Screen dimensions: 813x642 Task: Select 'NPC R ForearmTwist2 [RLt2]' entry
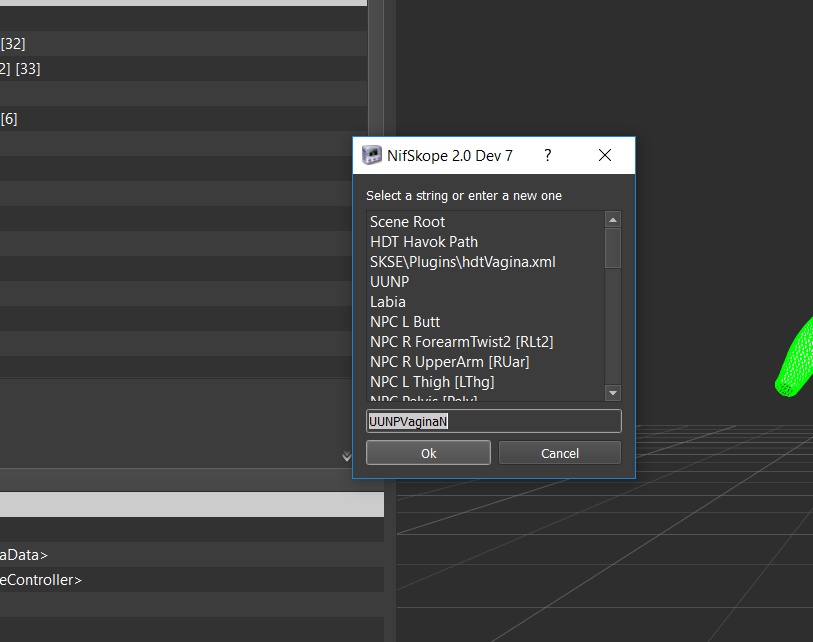click(485, 342)
